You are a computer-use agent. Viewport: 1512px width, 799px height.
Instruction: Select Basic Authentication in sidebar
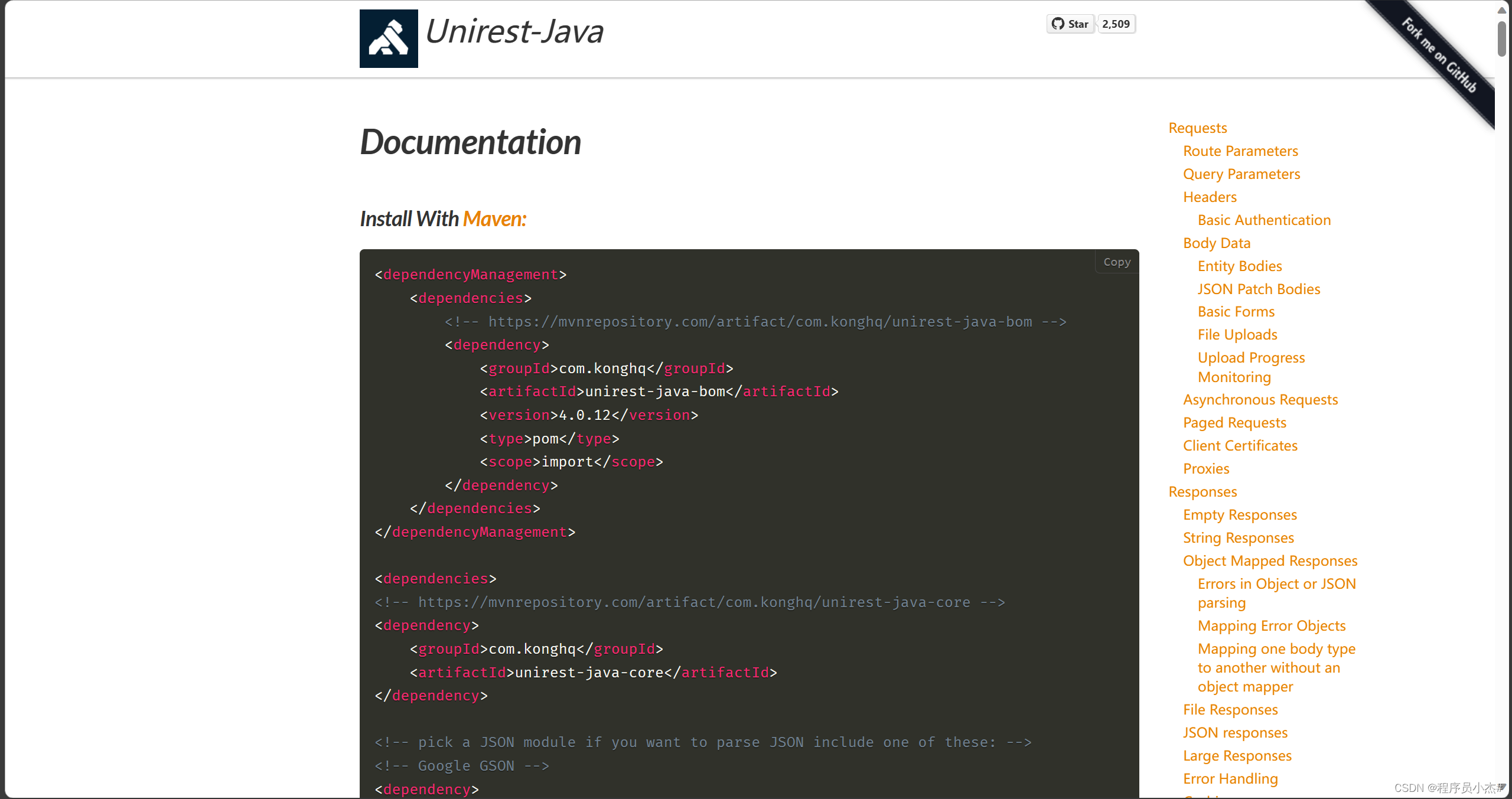pos(1264,220)
